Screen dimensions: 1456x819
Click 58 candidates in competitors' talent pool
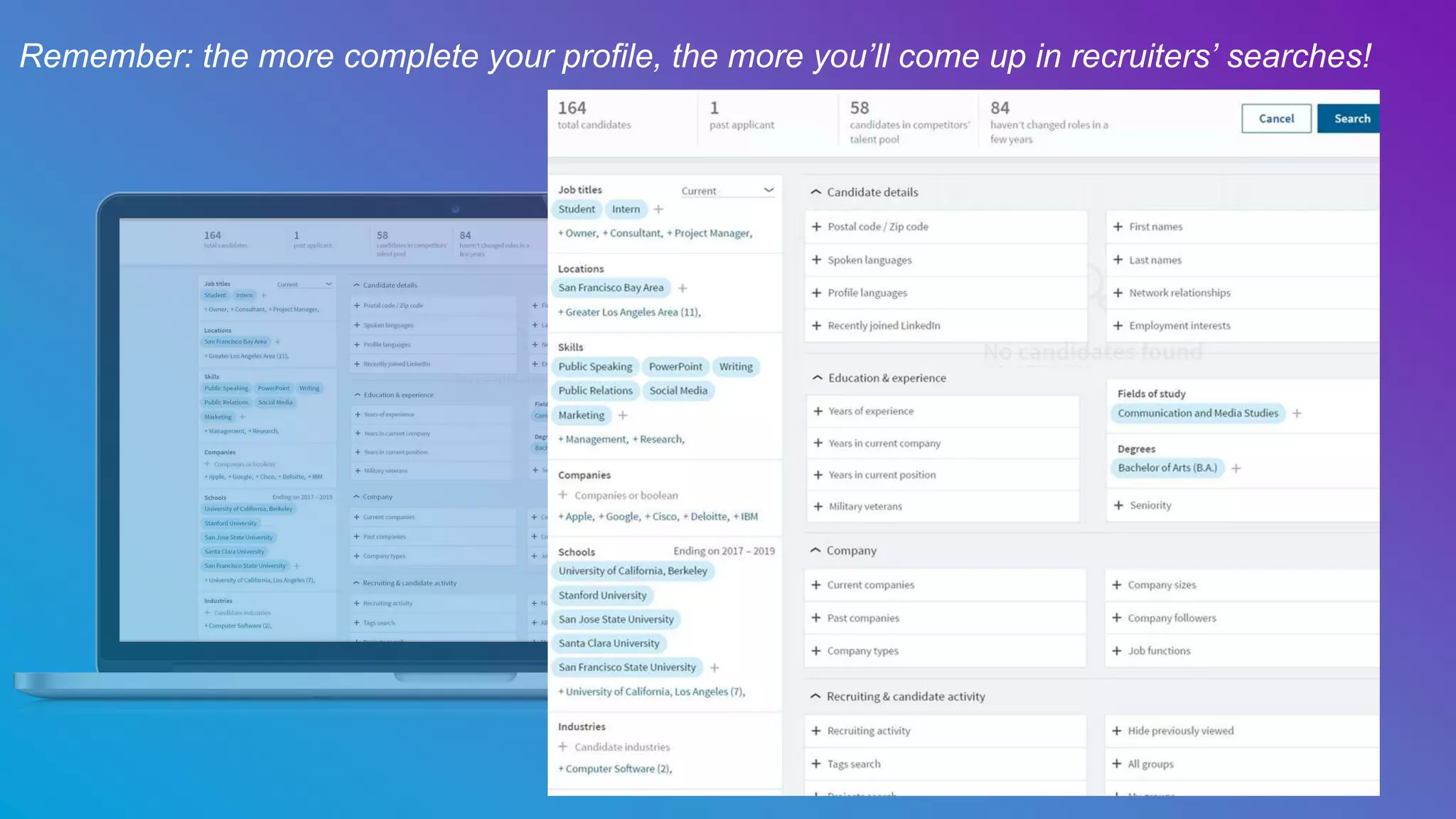(909, 122)
